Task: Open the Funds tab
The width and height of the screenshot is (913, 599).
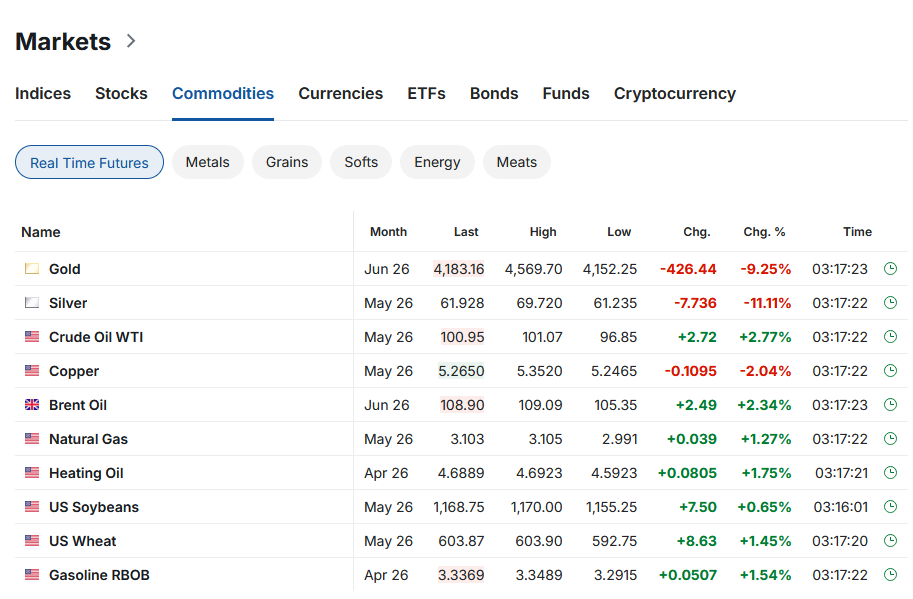Action: click(566, 94)
